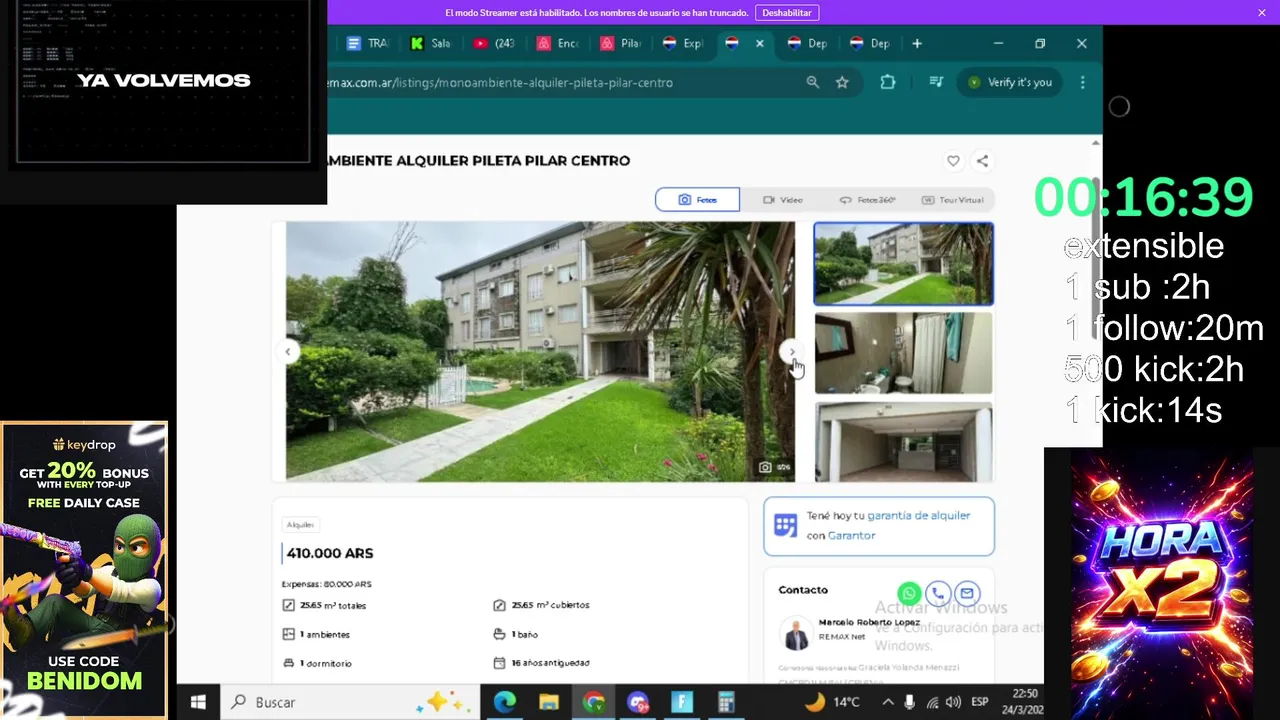Show next photo with right arrow

pyautogui.click(x=792, y=351)
